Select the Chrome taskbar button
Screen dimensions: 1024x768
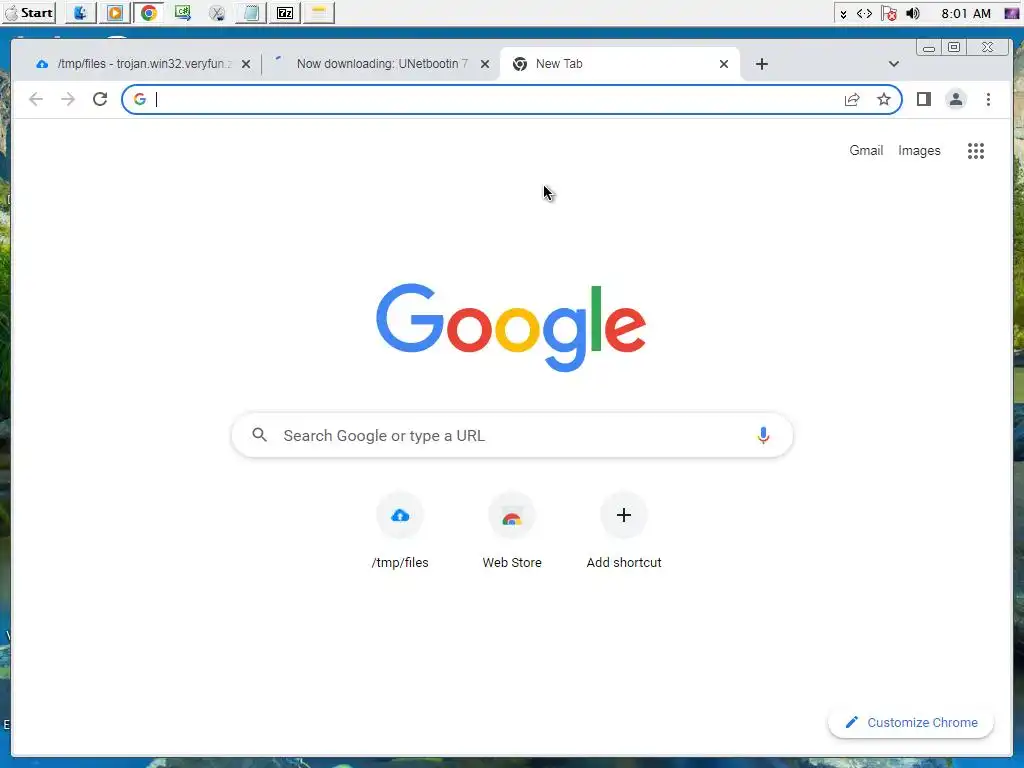pyautogui.click(x=149, y=12)
